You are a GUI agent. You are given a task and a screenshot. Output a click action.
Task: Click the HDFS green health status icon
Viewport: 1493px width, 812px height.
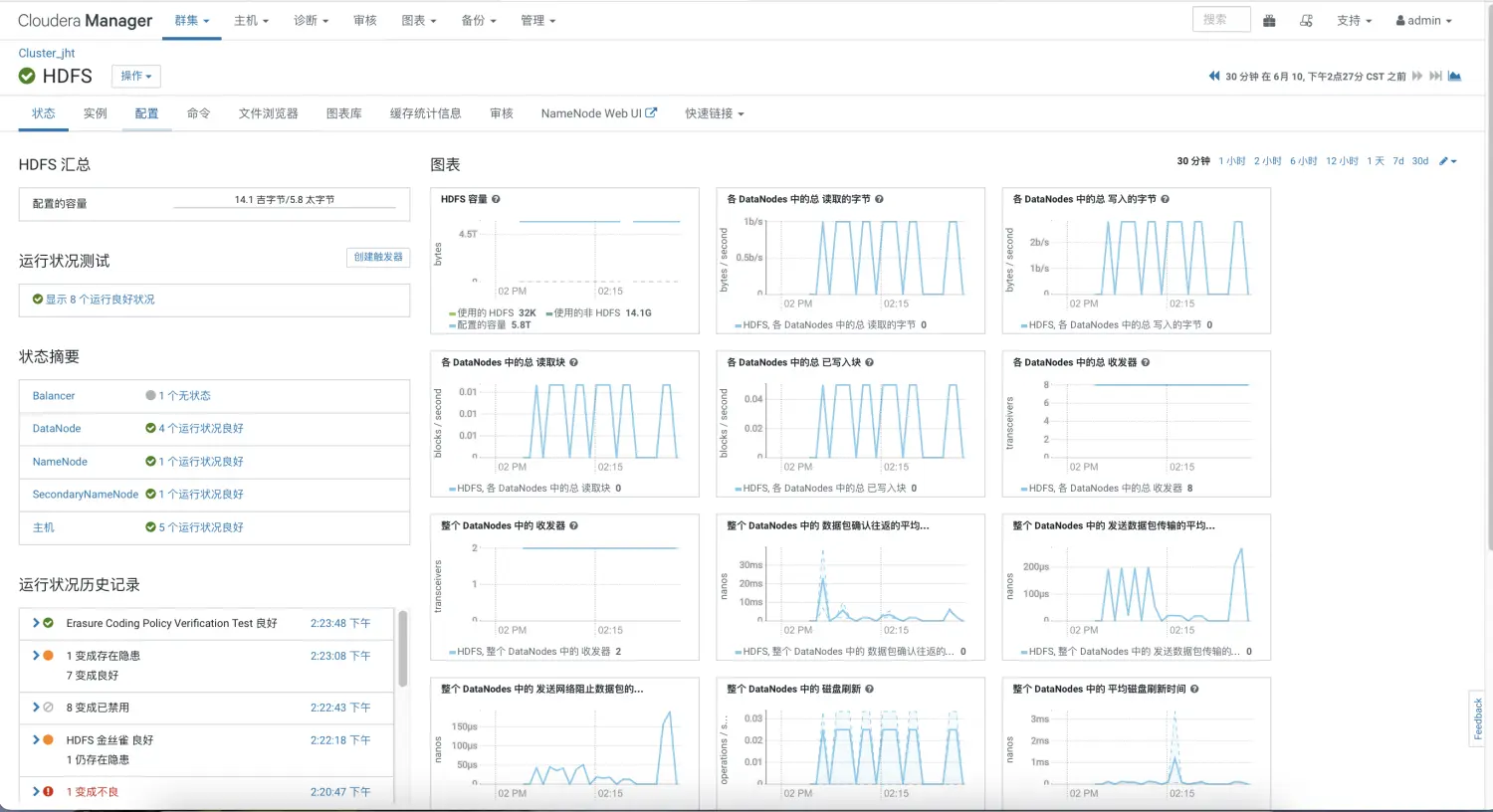[x=27, y=76]
